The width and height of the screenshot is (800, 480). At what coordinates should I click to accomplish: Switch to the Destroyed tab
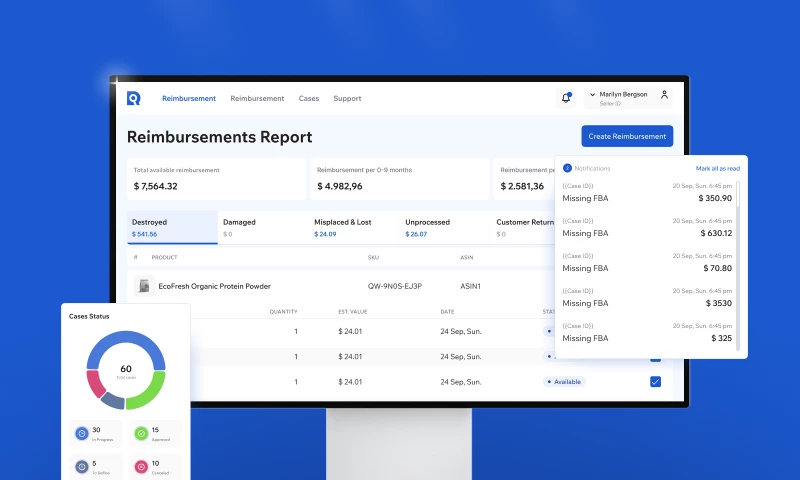pos(172,228)
